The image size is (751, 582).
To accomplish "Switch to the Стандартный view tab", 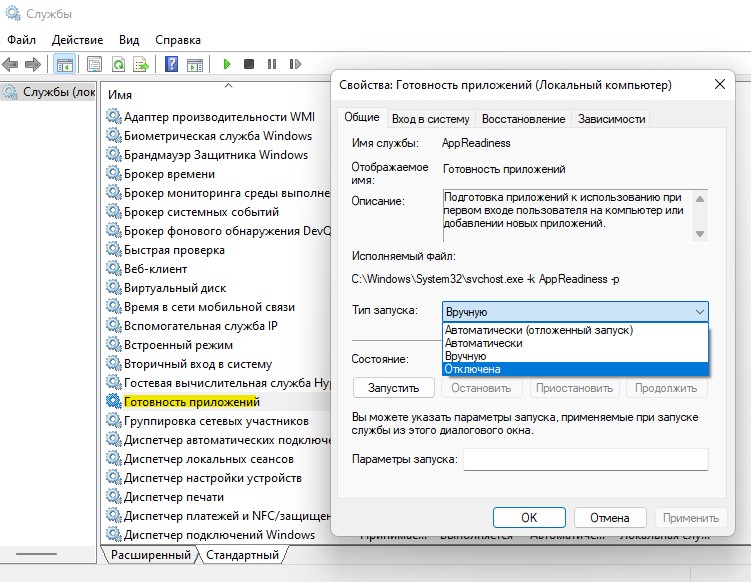I will point(242,555).
